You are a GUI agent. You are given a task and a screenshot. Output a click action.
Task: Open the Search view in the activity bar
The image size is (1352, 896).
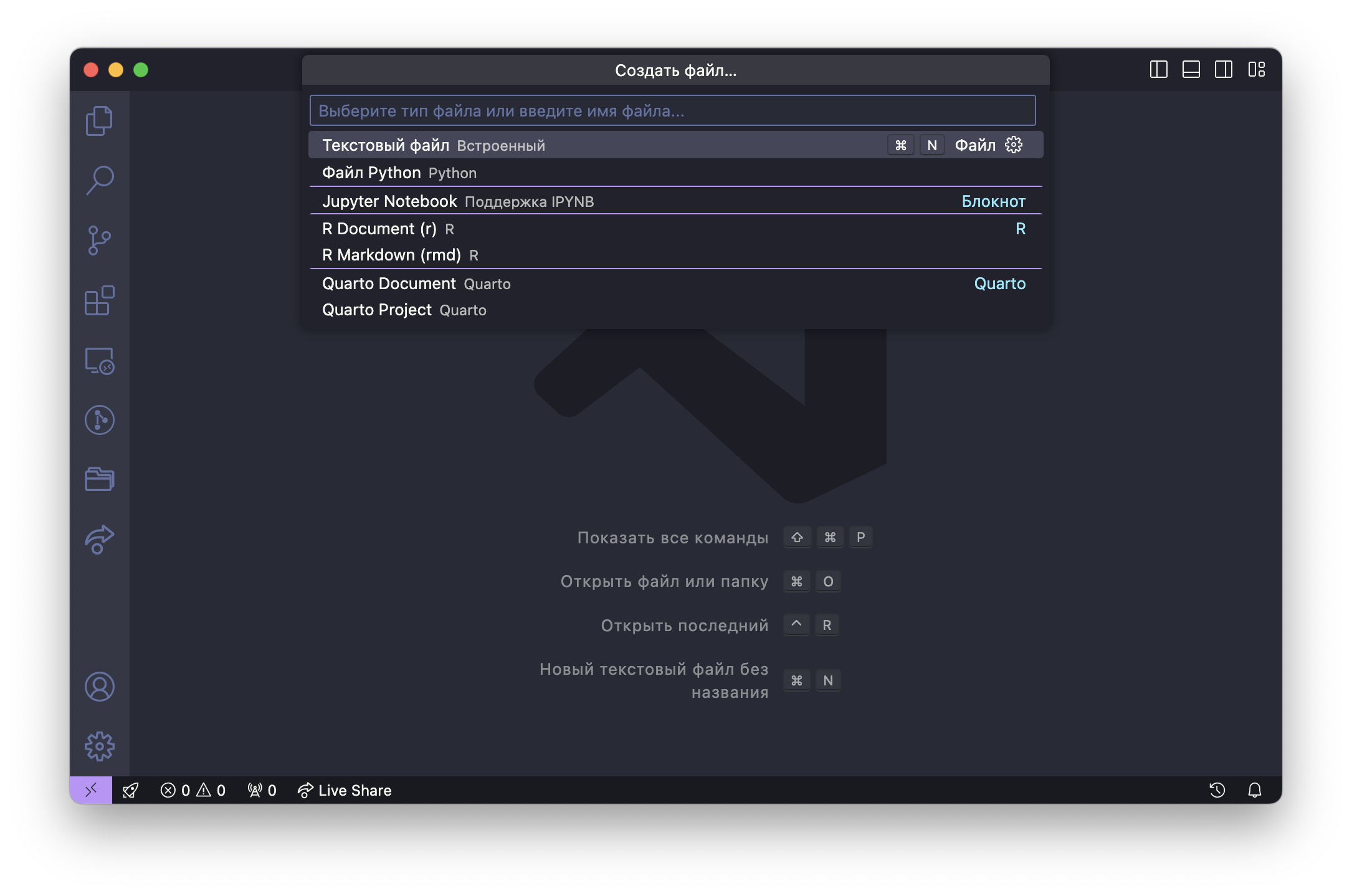(99, 181)
